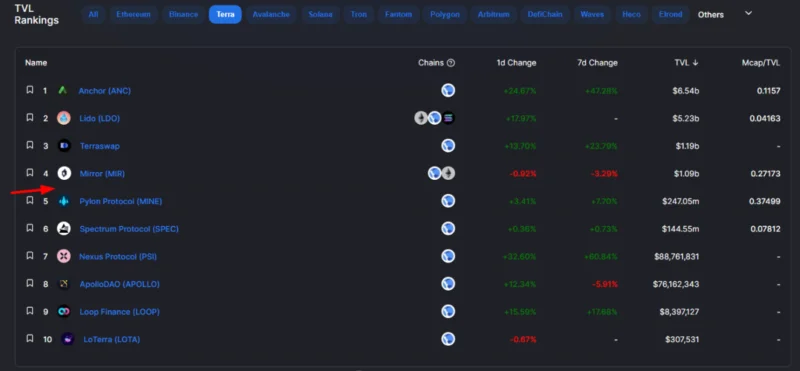Open the Mirror (MIR) link
Viewport: 800px width, 371px height.
click(102, 174)
